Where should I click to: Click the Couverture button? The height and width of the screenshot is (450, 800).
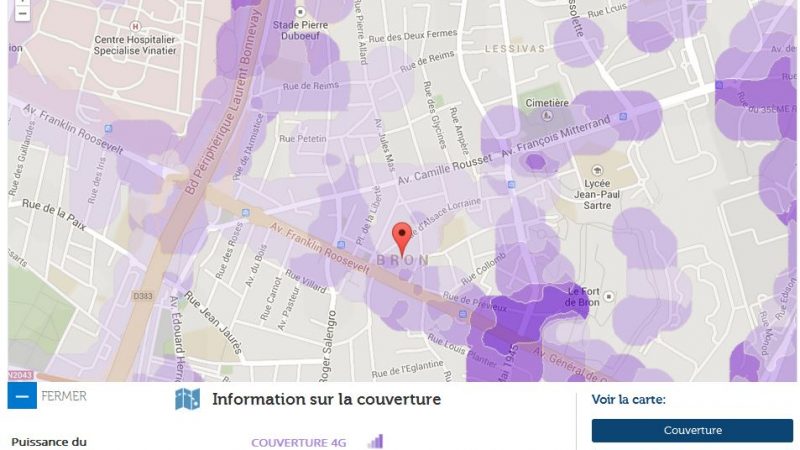click(692, 430)
